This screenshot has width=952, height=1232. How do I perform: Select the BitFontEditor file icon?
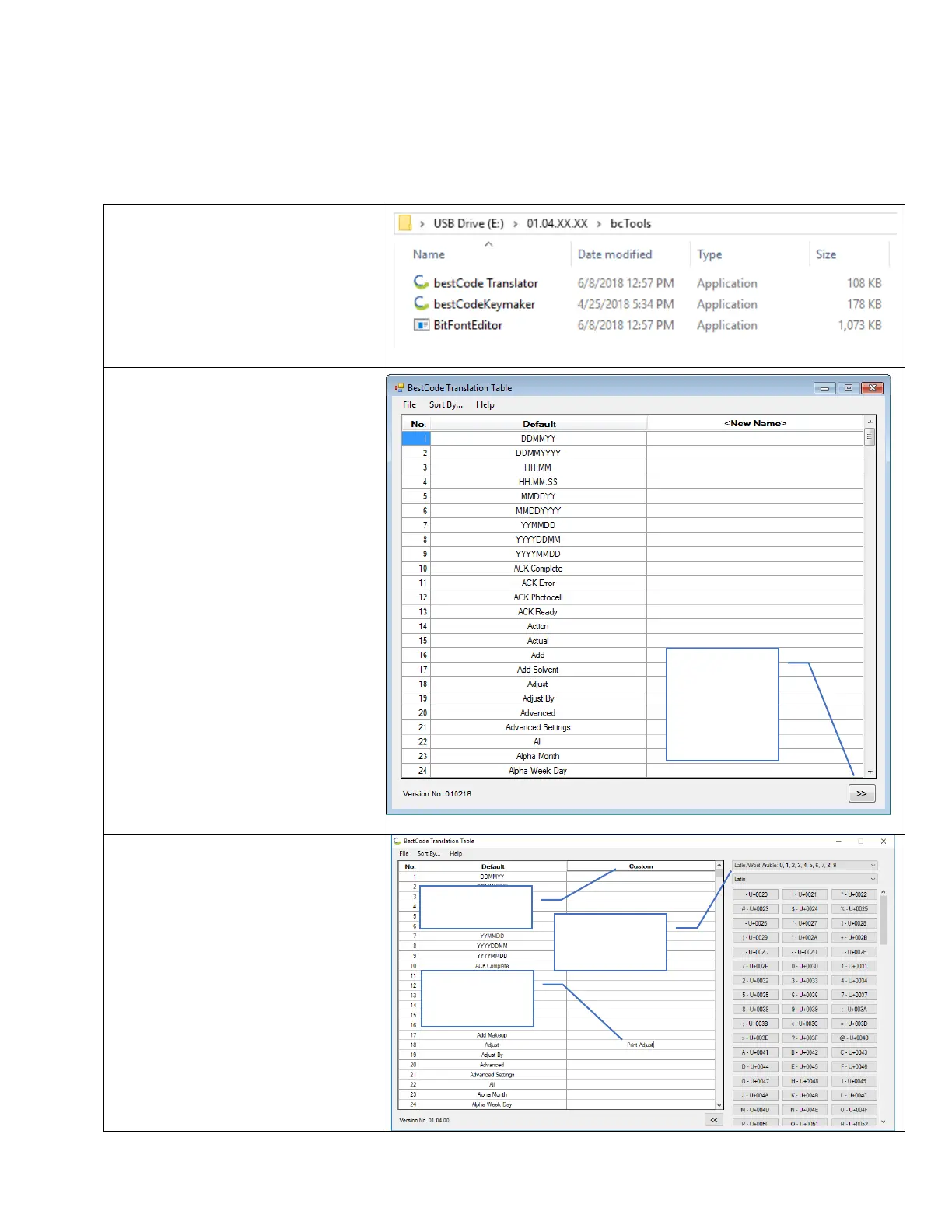pos(421,325)
